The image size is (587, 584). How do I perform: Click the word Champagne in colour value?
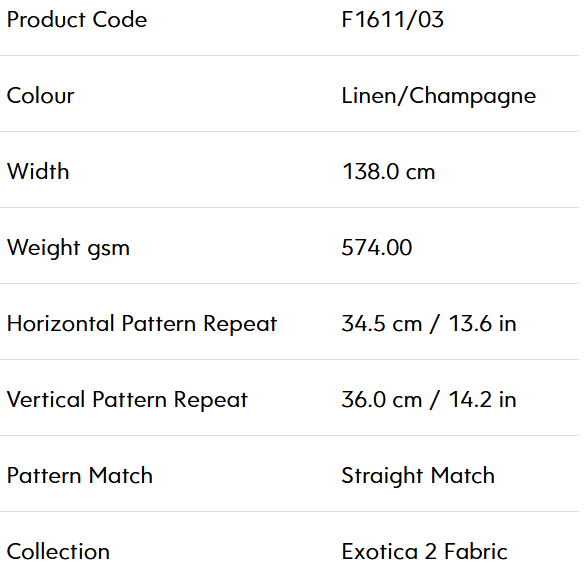472,97
